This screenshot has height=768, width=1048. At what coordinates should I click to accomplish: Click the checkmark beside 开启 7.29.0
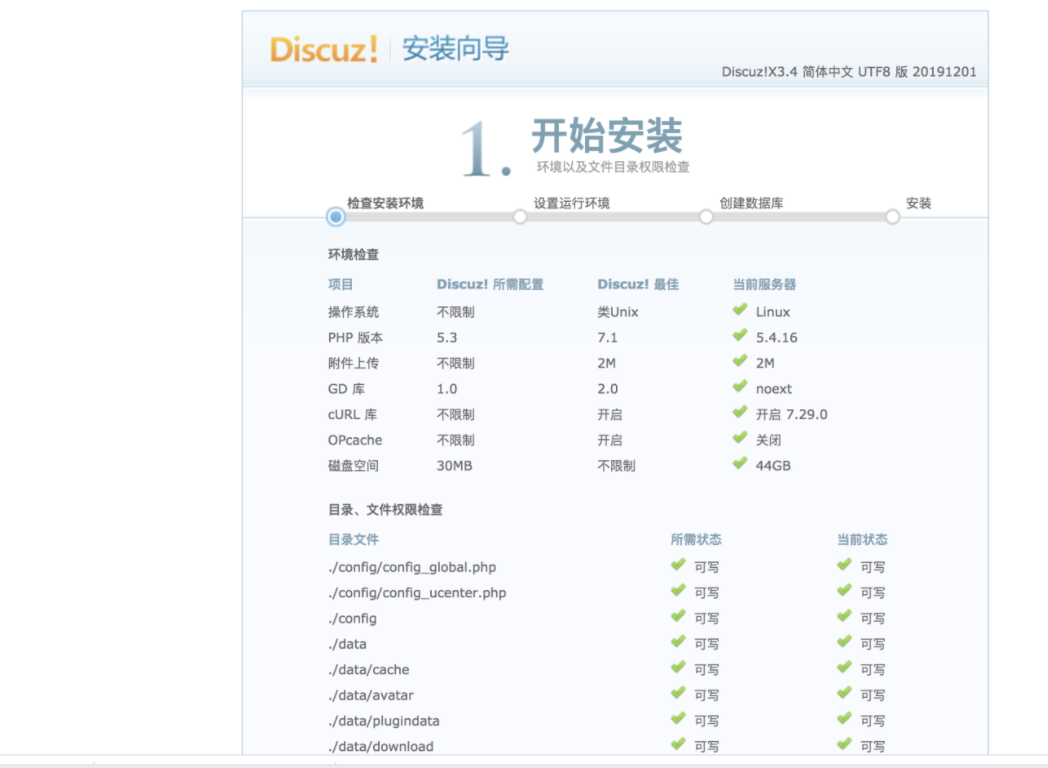click(x=740, y=412)
